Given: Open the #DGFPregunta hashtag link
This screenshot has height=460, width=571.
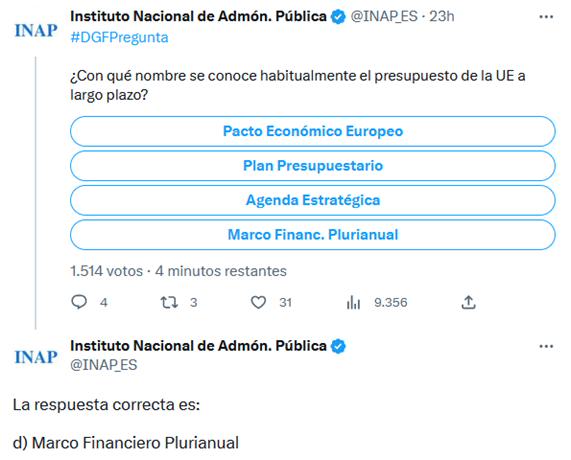Looking at the screenshot, I should click(x=119, y=38).
